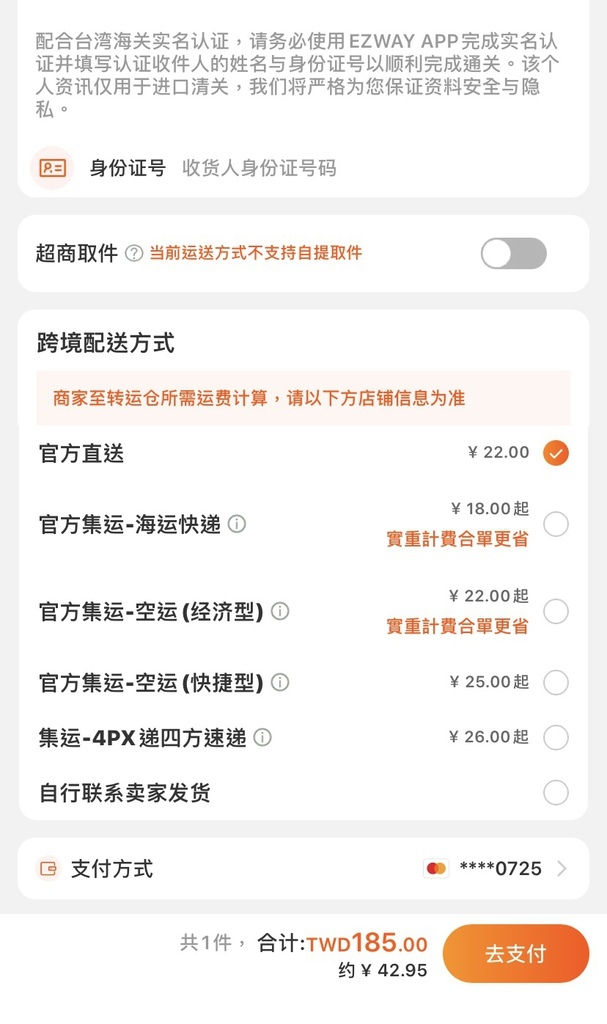Toggle the 超商取件 switch
This screenshot has width=607, height=1024.
[x=514, y=253]
